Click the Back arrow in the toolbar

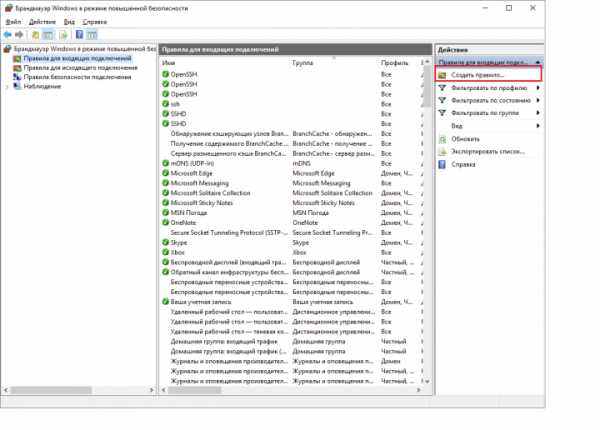pyautogui.click(x=8, y=33)
